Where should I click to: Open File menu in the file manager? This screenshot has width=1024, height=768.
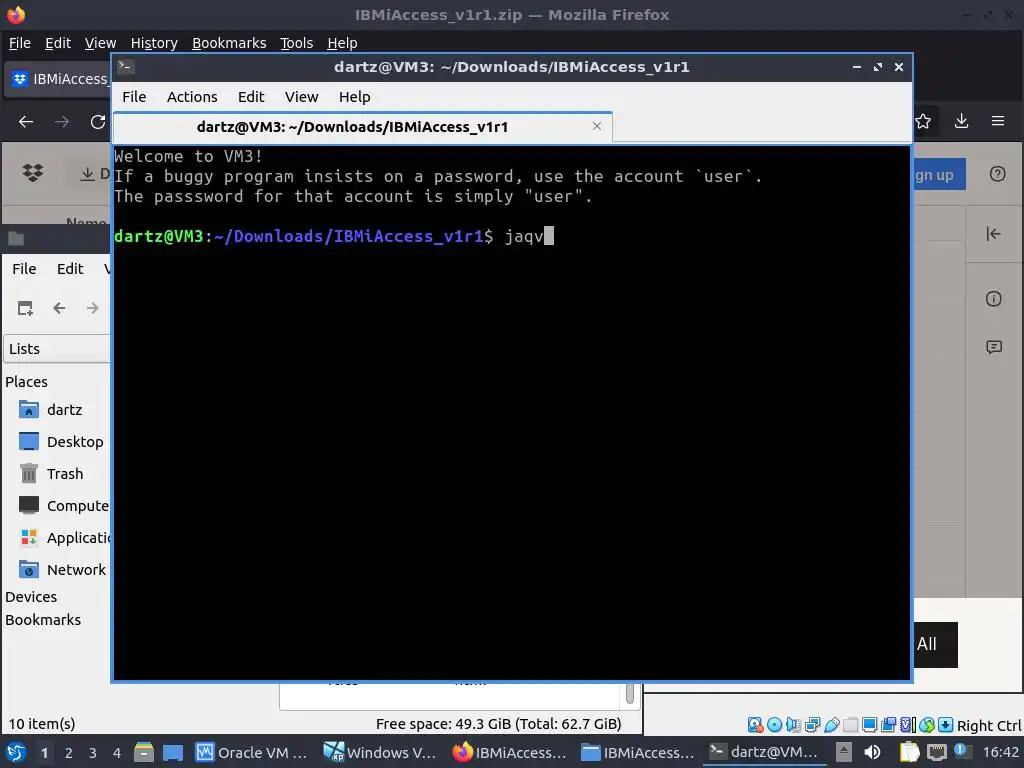24,269
